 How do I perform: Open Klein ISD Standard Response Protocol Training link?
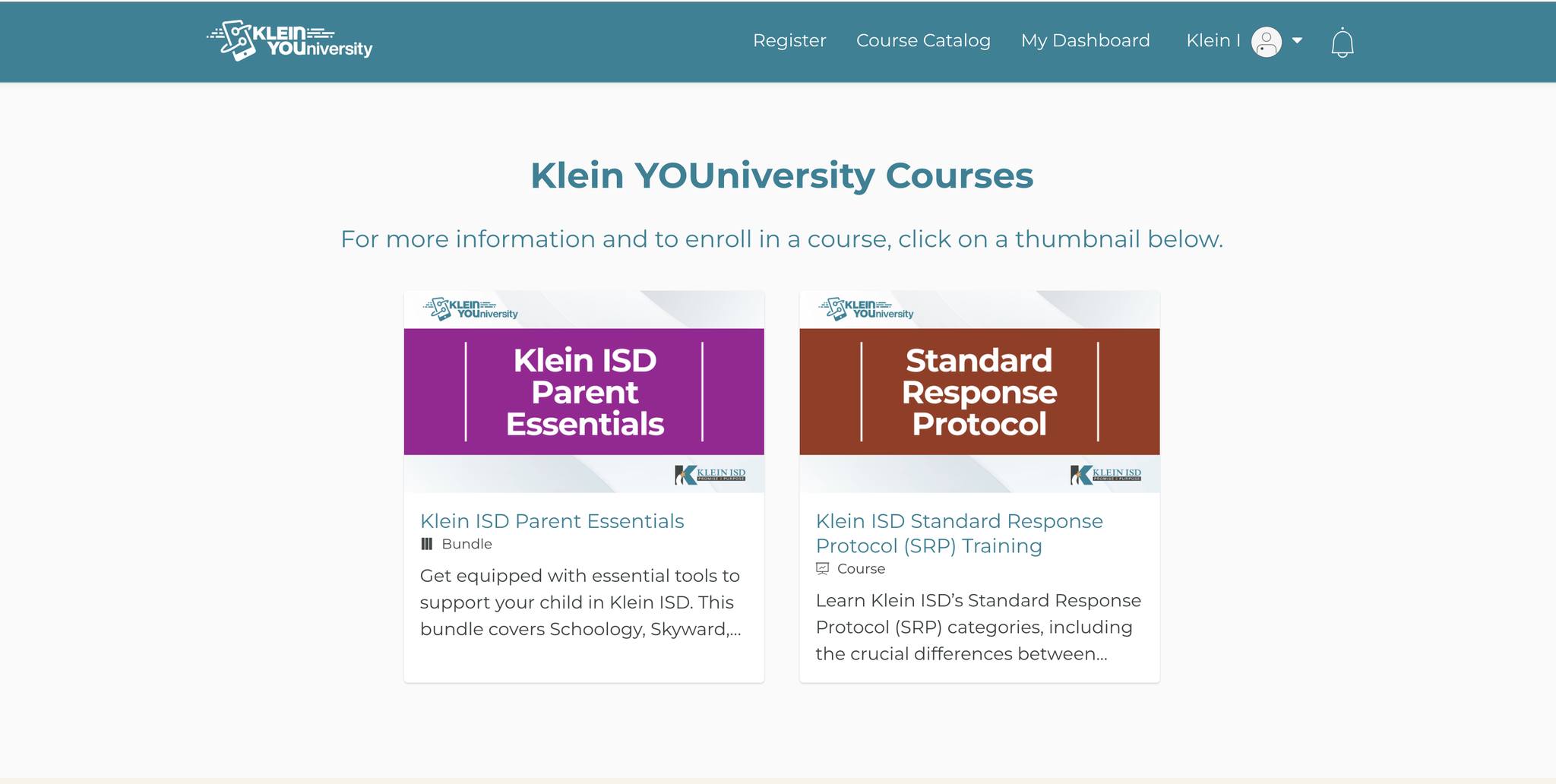click(960, 533)
